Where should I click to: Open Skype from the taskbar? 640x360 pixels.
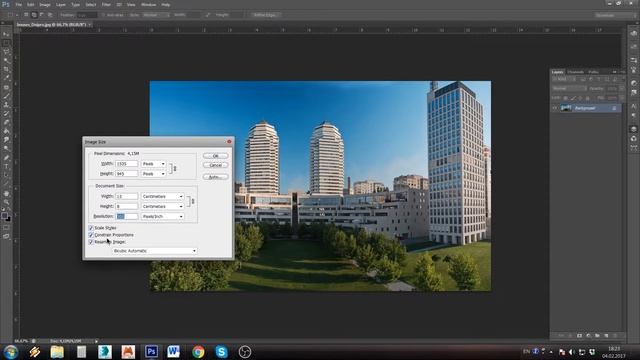(221, 351)
